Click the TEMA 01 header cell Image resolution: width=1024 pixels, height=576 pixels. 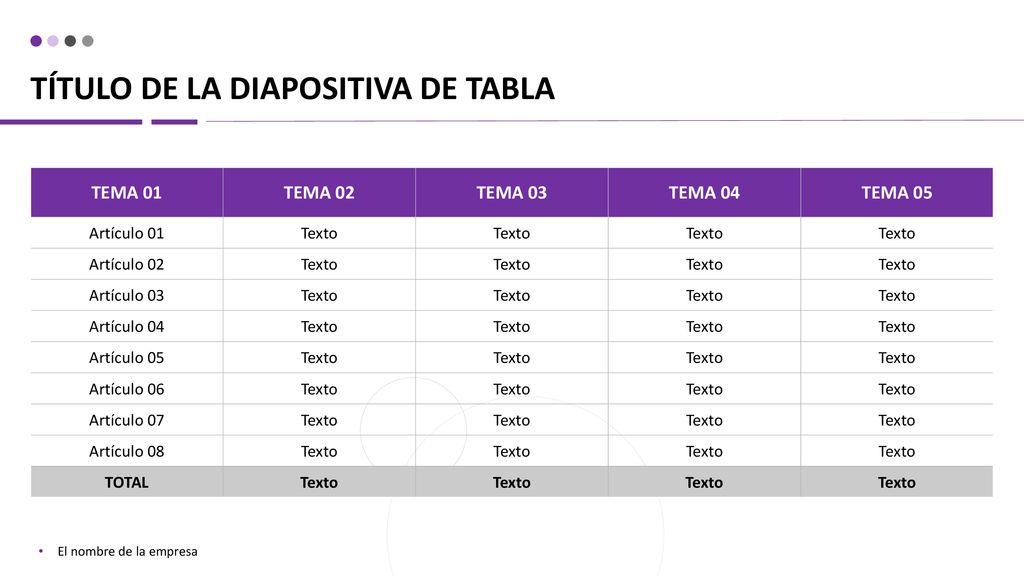coord(127,193)
